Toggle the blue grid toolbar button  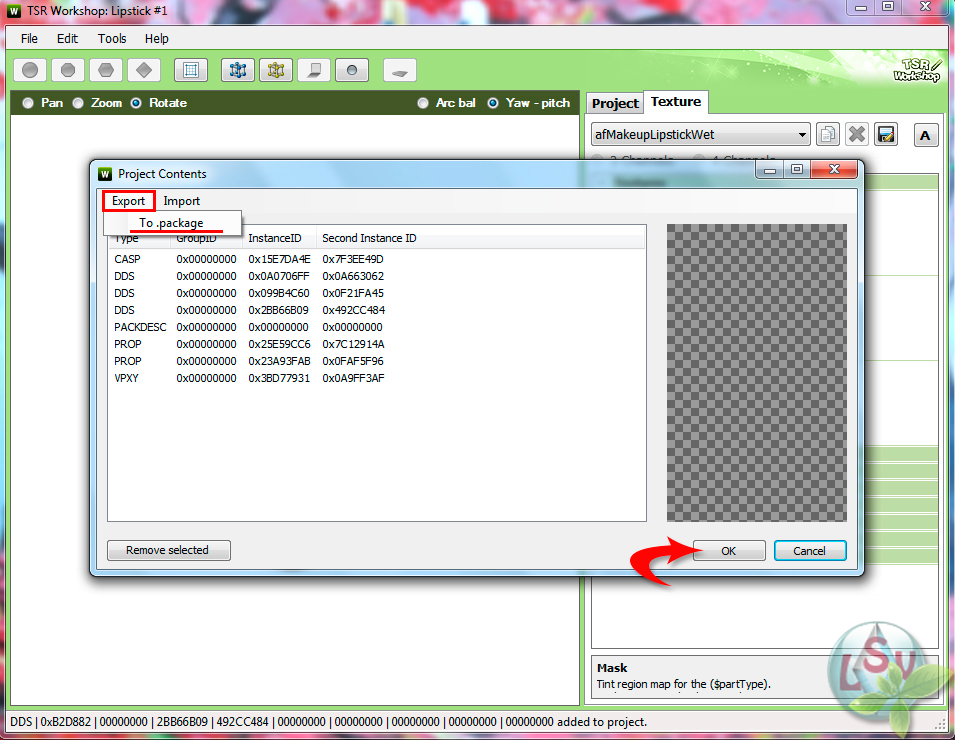tap(191, 70)
